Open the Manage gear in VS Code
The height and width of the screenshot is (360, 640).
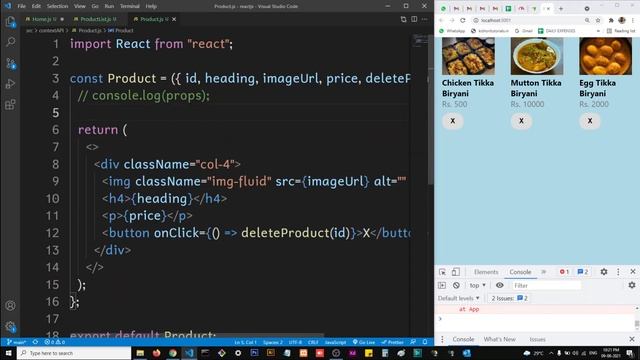click(10, 326)
